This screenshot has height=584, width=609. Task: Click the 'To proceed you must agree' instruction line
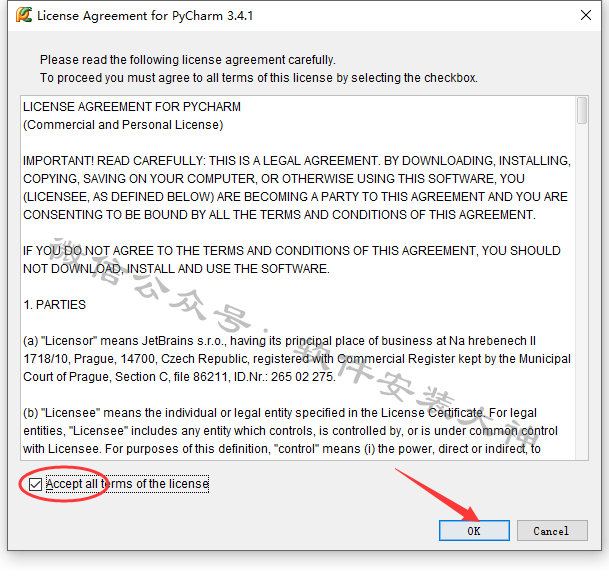(259, 78)
